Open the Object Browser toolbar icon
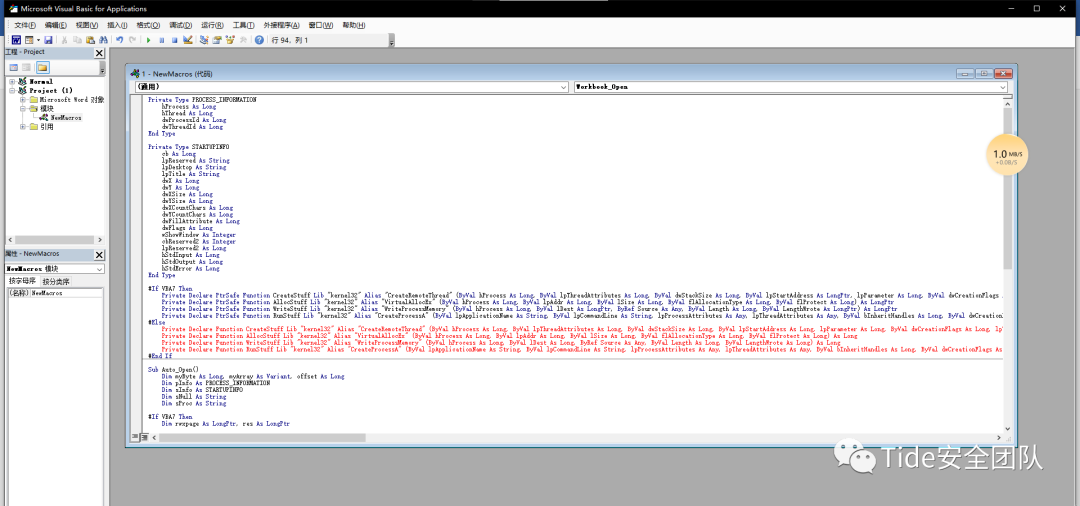The width and height of the screenshot is (1080, 506). pos(230,40)
